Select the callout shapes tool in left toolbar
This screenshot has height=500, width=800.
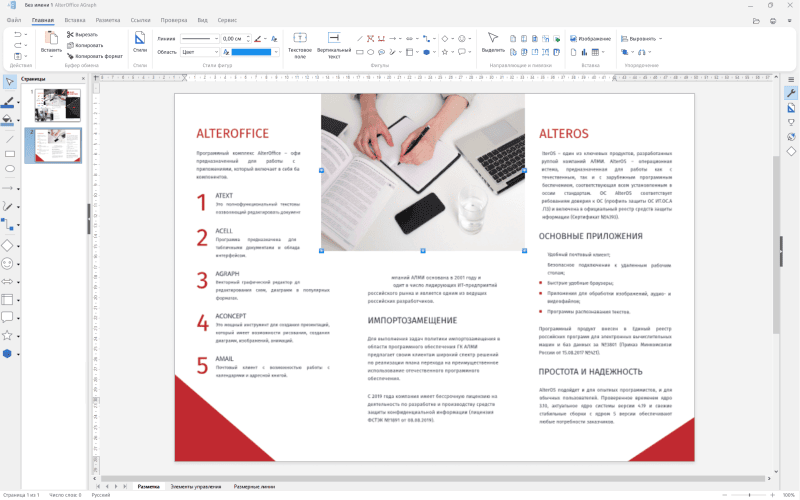click(7, 317)
